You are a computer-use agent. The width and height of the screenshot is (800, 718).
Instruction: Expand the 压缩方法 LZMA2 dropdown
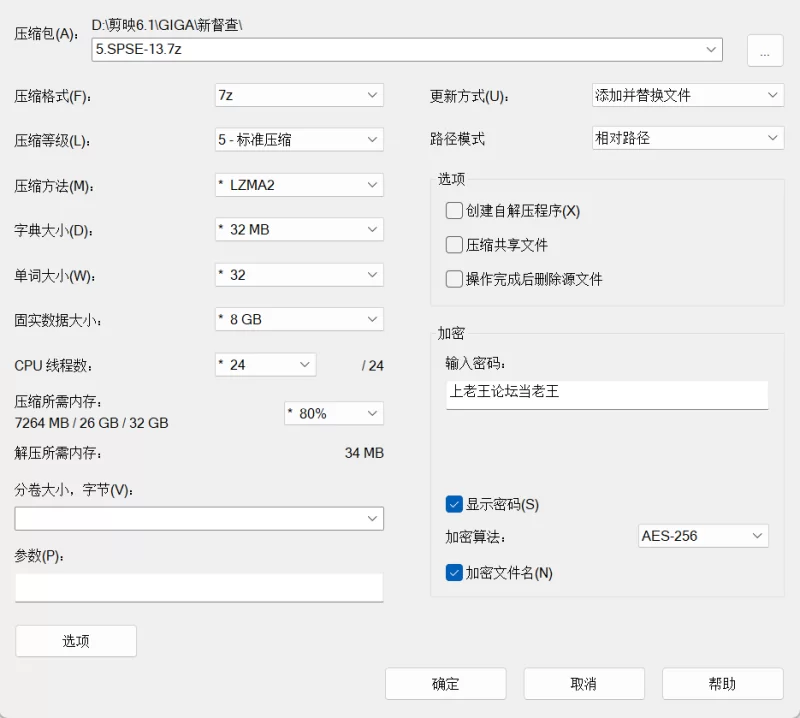point(299,185)
